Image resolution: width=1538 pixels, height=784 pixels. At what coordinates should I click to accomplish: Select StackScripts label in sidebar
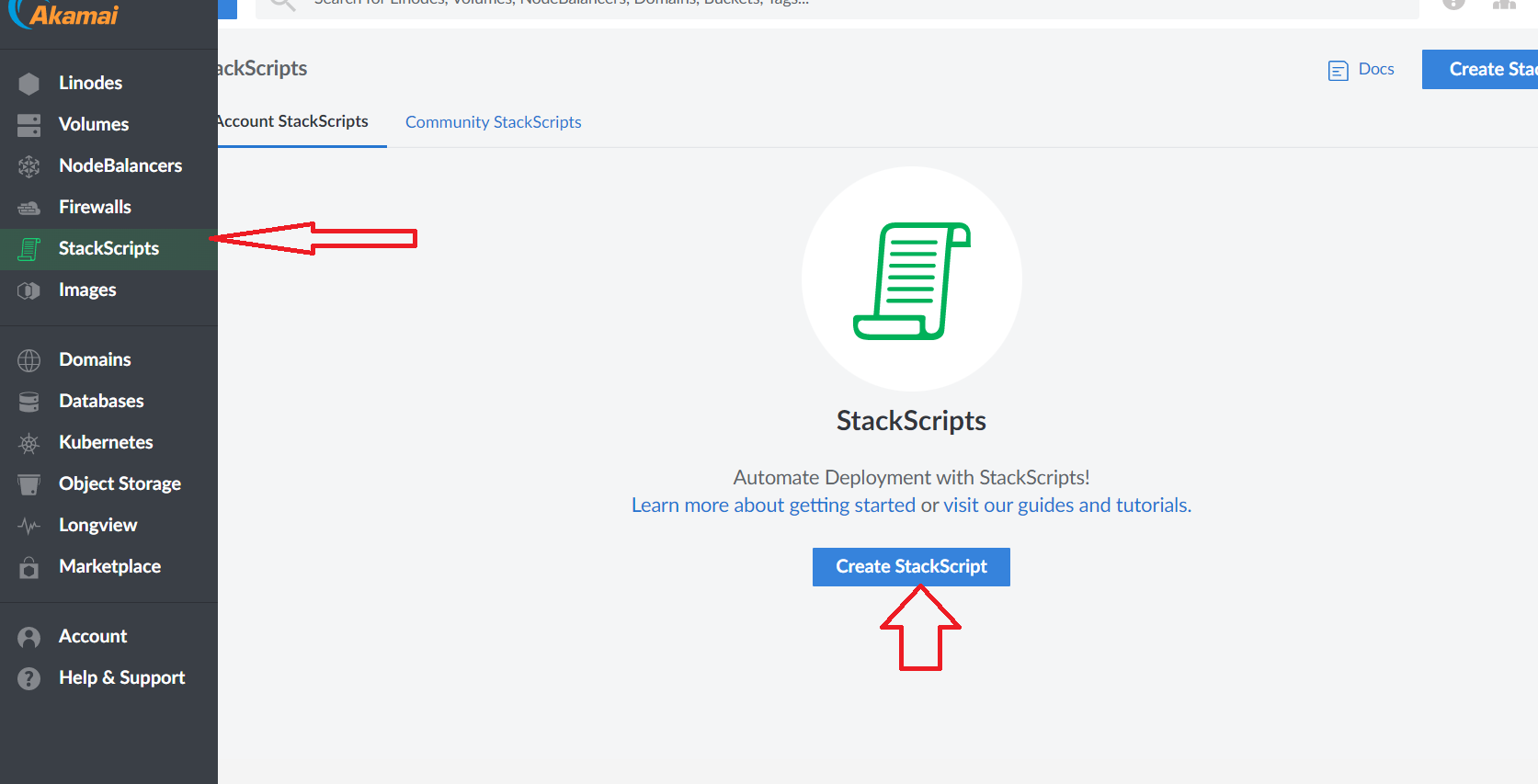click(x=108, y=248)
